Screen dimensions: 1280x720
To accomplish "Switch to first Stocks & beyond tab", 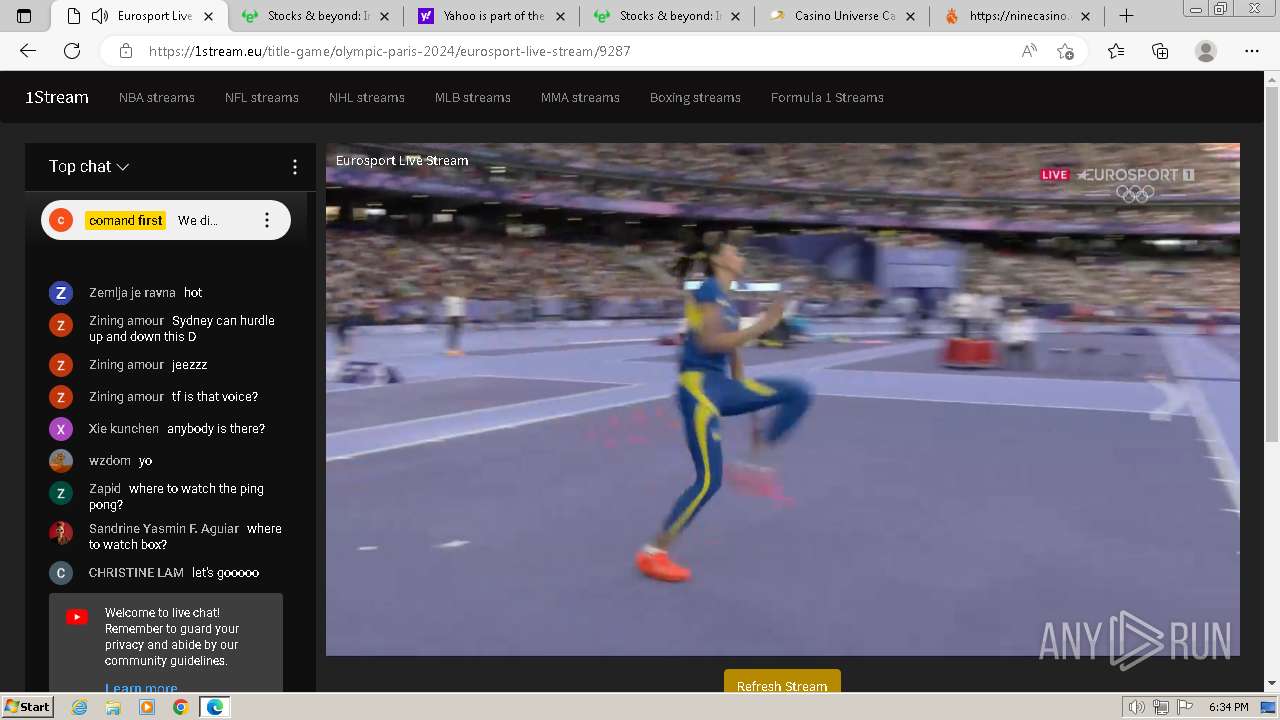I will (318, 16).
